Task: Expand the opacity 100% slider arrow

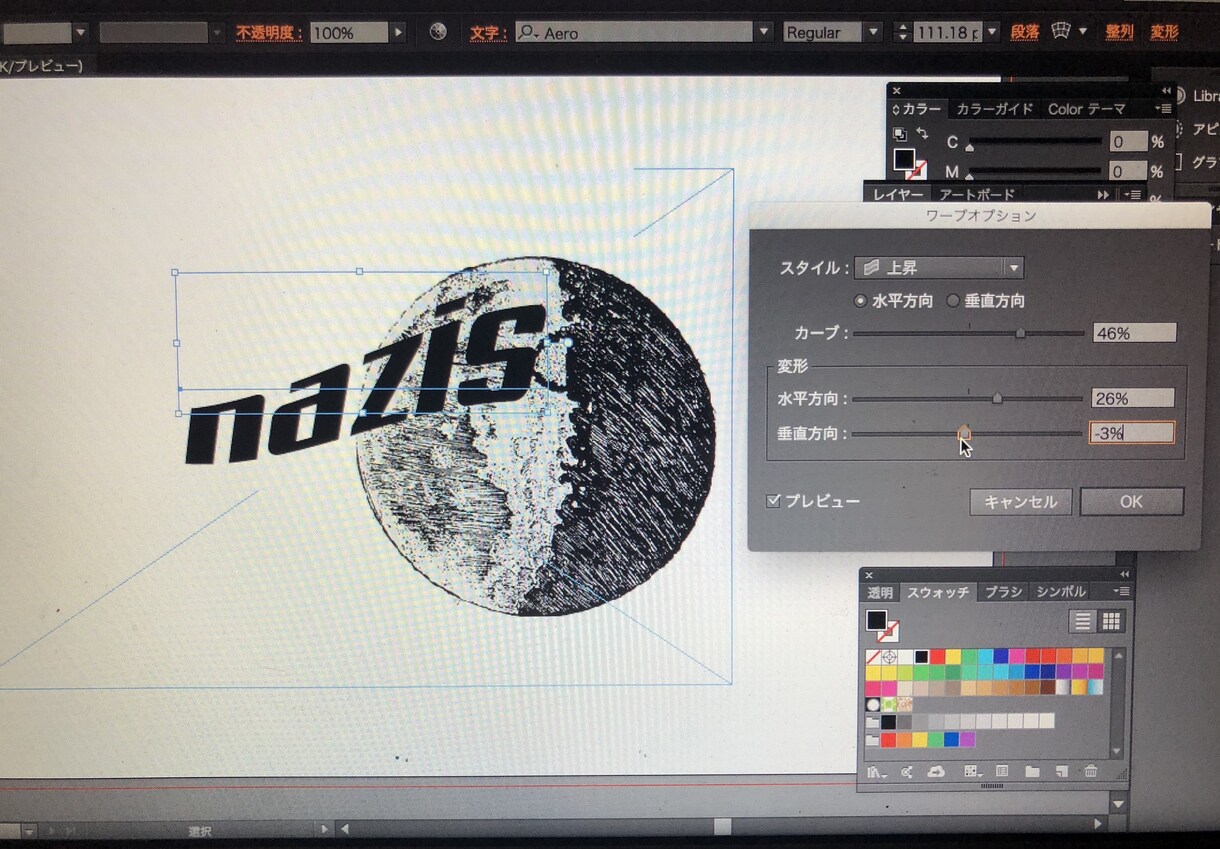Action: (x=398, y=33)
